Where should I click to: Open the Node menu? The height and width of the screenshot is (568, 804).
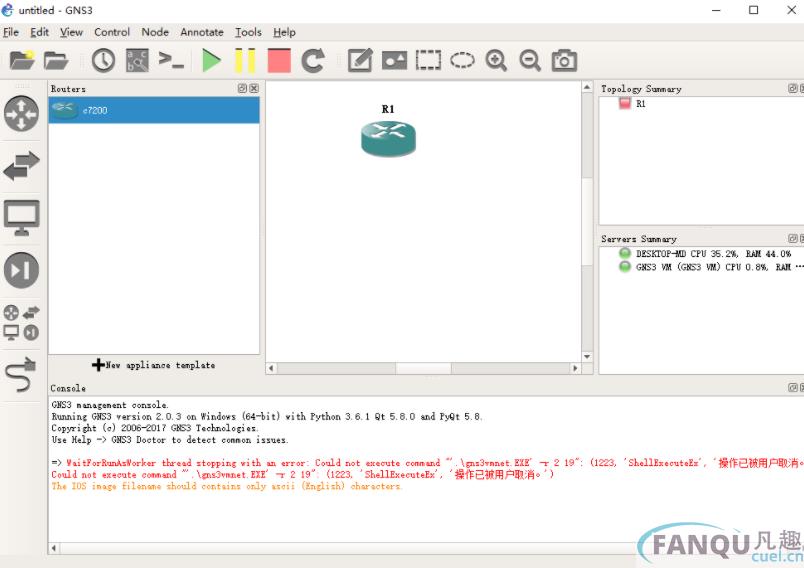point(155,32)
